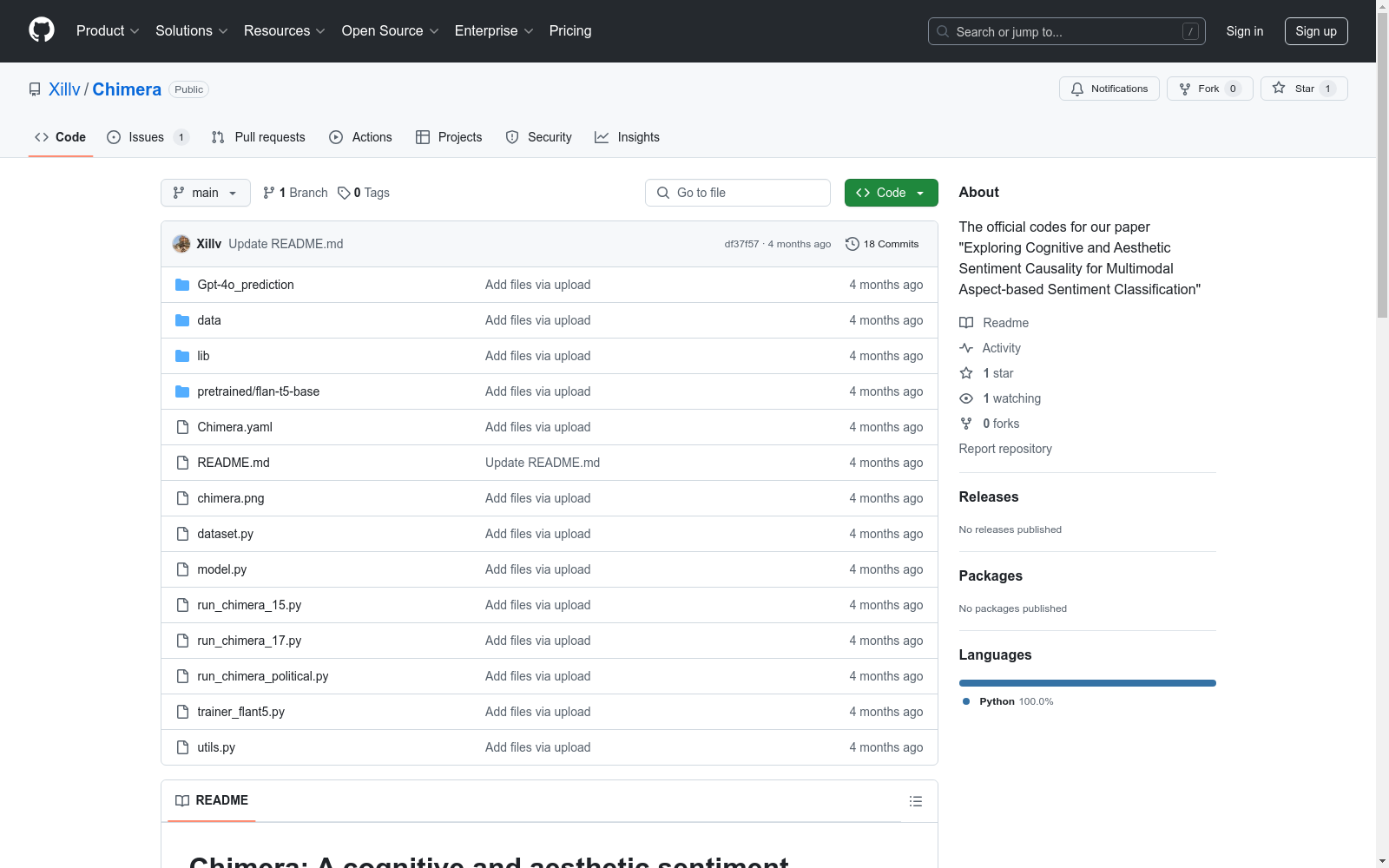Open the Chimera repository link
Screen dimensions: 1389x868
[x=127, y=89]
